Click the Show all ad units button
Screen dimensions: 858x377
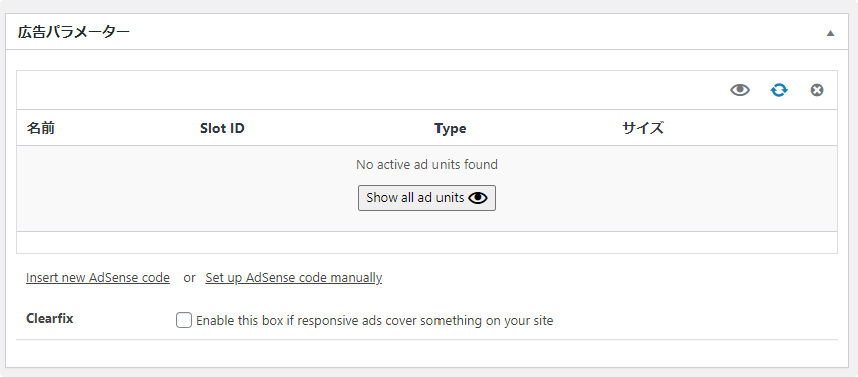(x=427, y=198)
